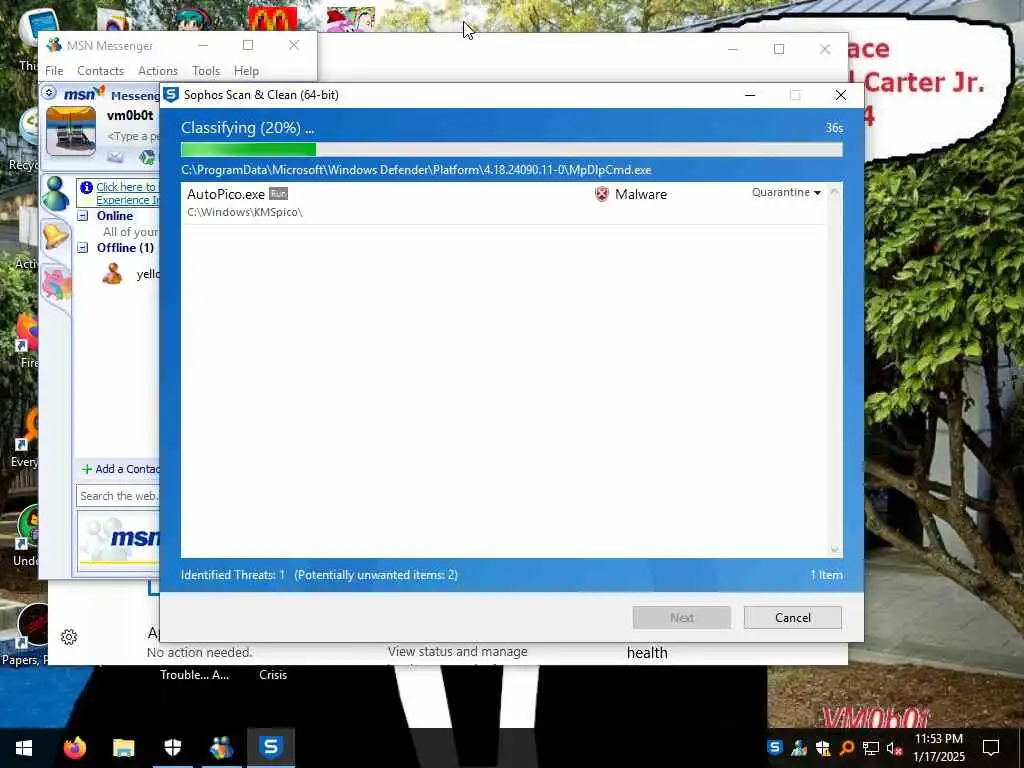Click the C:\Windows\KMSpico\ path text
The height and width of the screenshot is (768, 1024).
(x=244, y=212)
